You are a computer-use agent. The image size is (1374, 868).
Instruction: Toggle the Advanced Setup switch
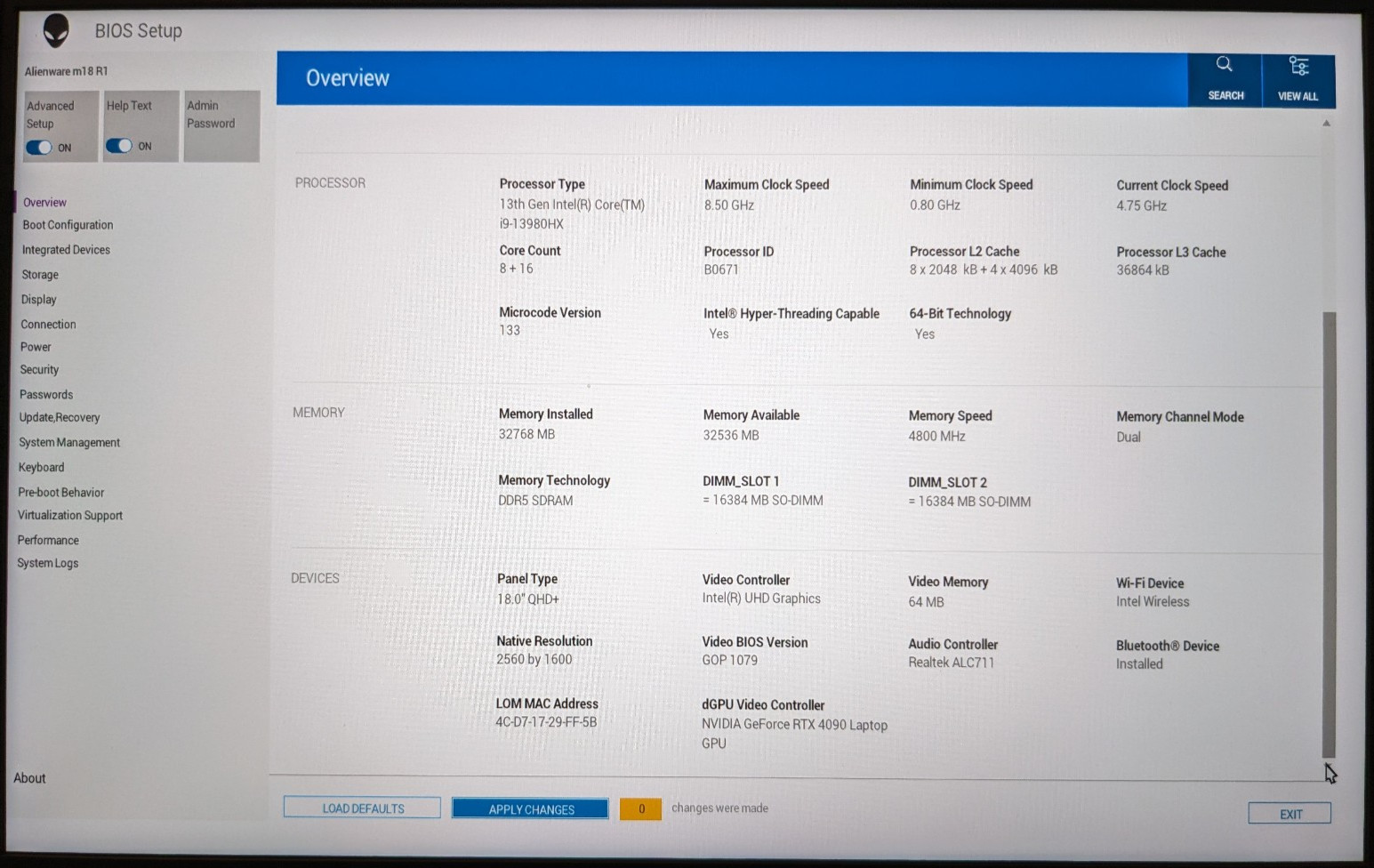(38, 148)
